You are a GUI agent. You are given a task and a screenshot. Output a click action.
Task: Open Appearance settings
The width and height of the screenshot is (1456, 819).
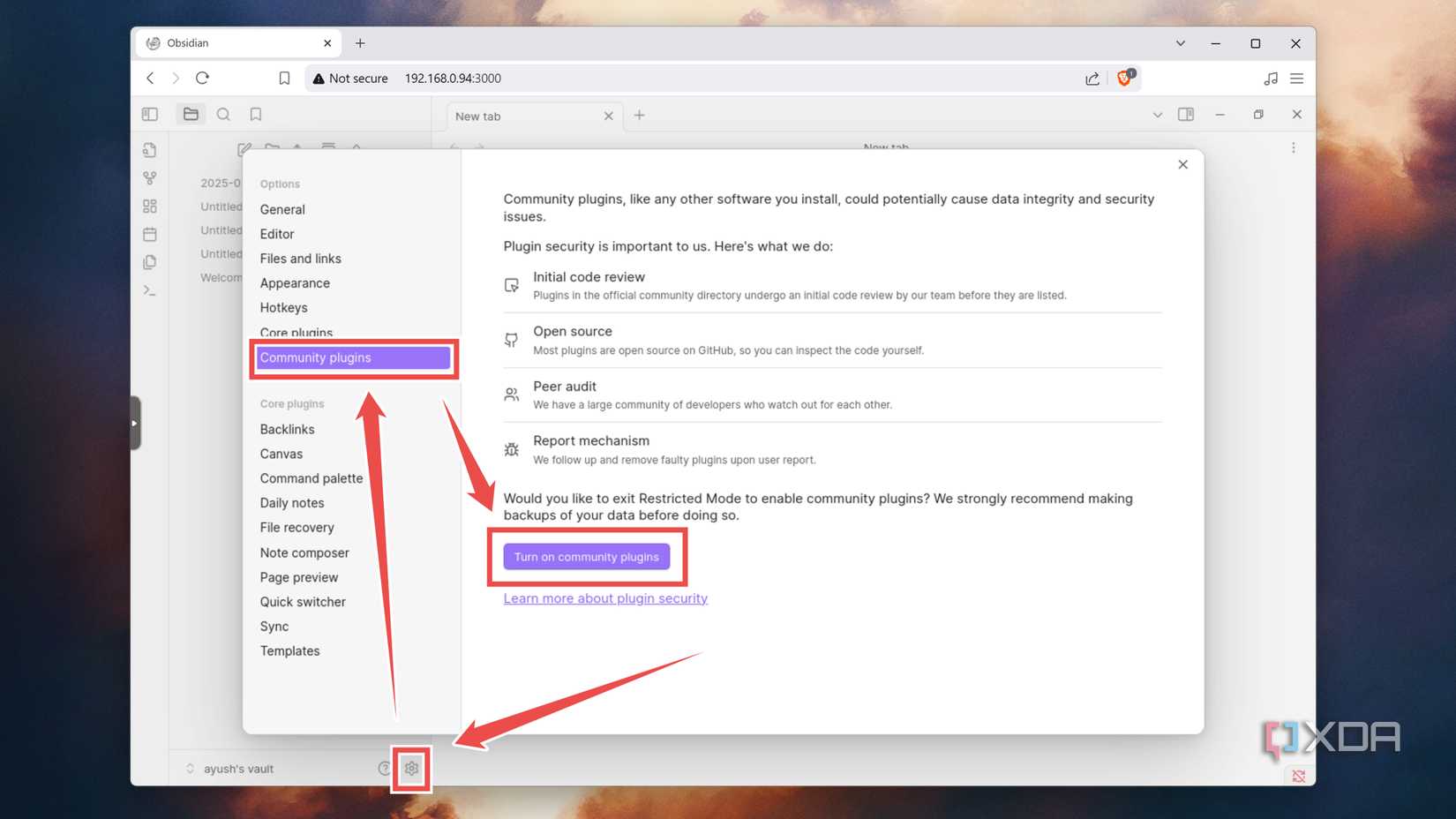[x=295, y=283]
